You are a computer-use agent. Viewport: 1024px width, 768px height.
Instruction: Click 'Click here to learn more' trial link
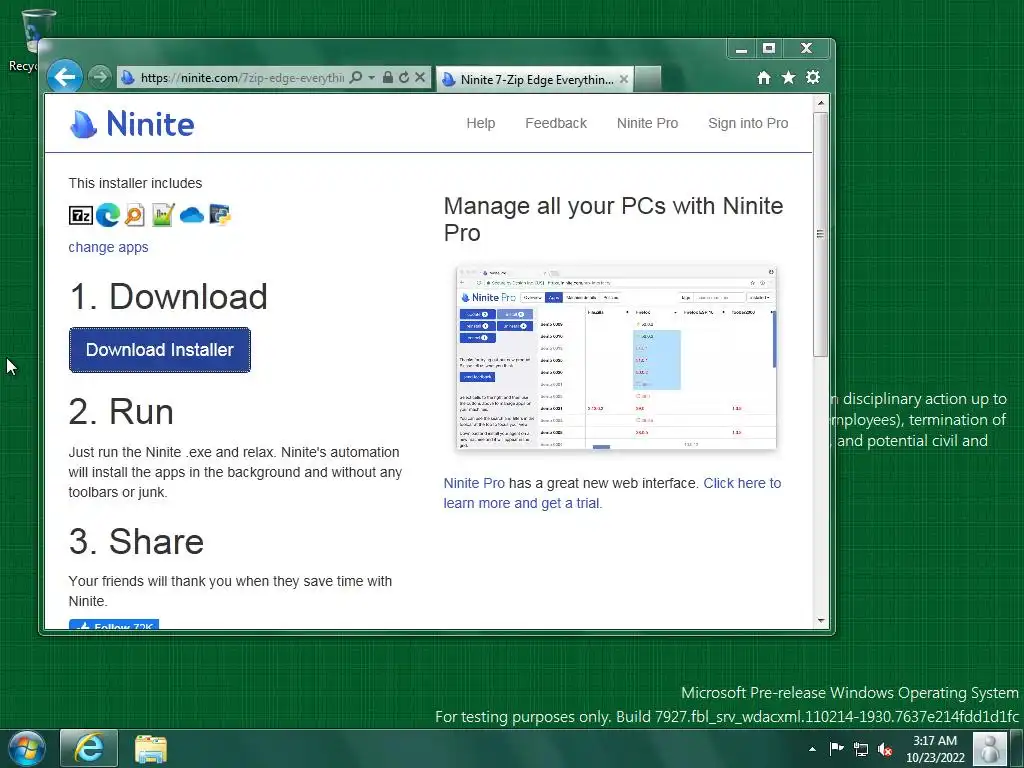coord(612,493)
